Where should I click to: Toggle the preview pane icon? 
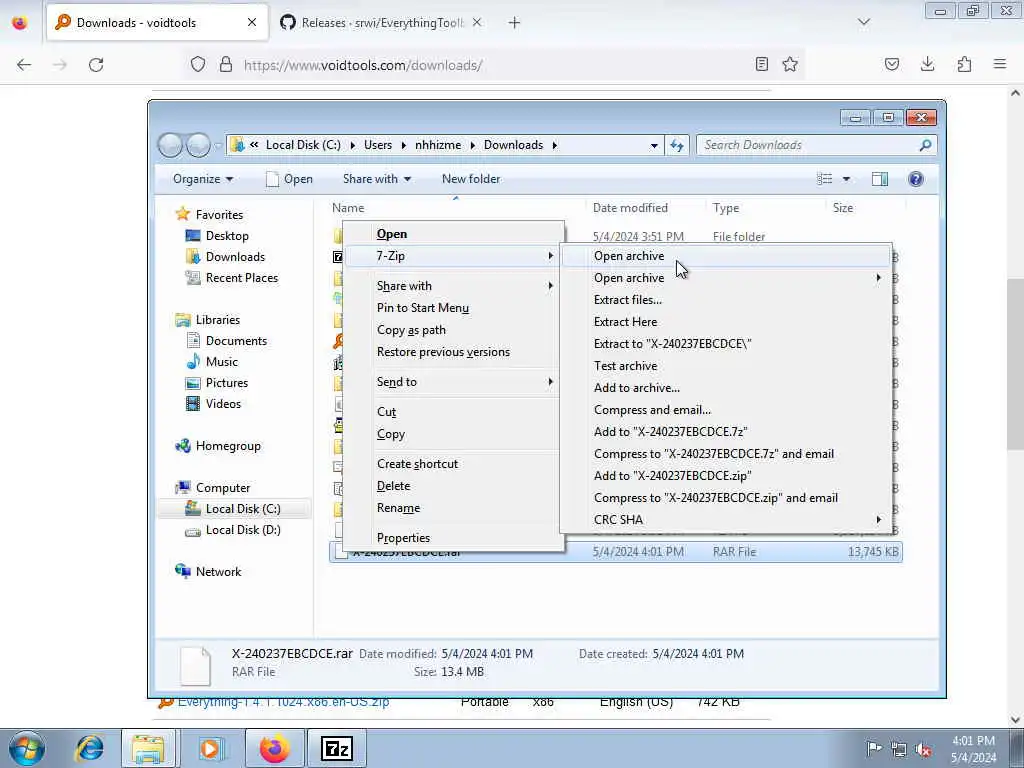[x=880, y=179]
